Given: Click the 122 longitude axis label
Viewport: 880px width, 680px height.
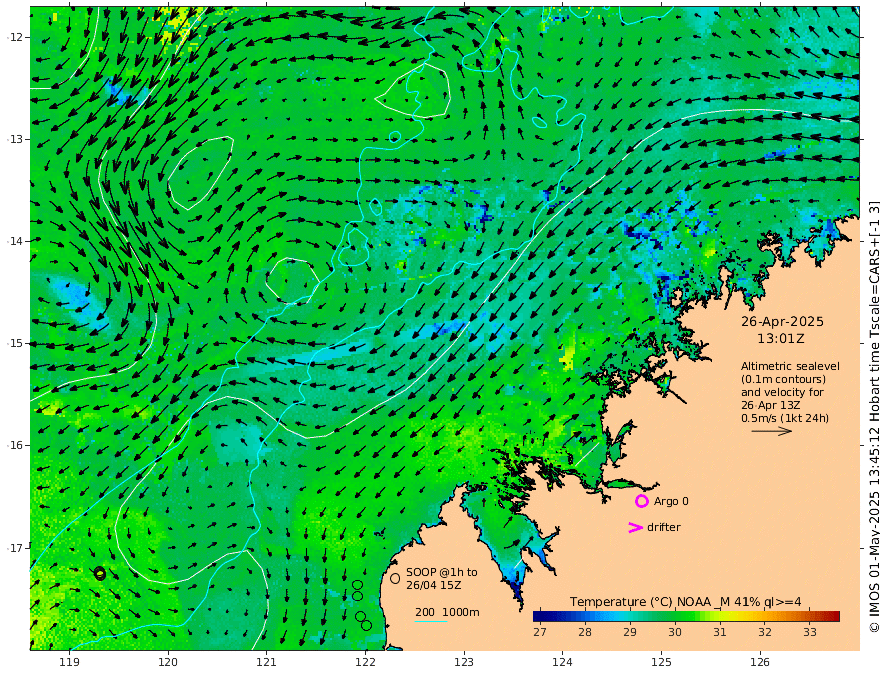Looking at the screenshot, I should pyautogui.click(x=365, y=662).
